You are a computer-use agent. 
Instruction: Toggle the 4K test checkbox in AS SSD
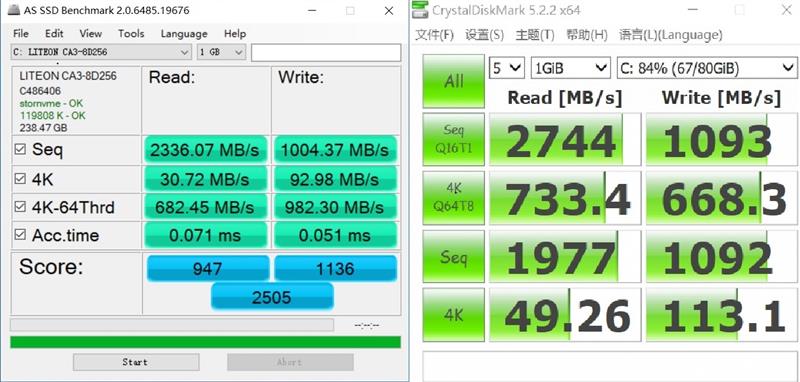coord(20,179)
